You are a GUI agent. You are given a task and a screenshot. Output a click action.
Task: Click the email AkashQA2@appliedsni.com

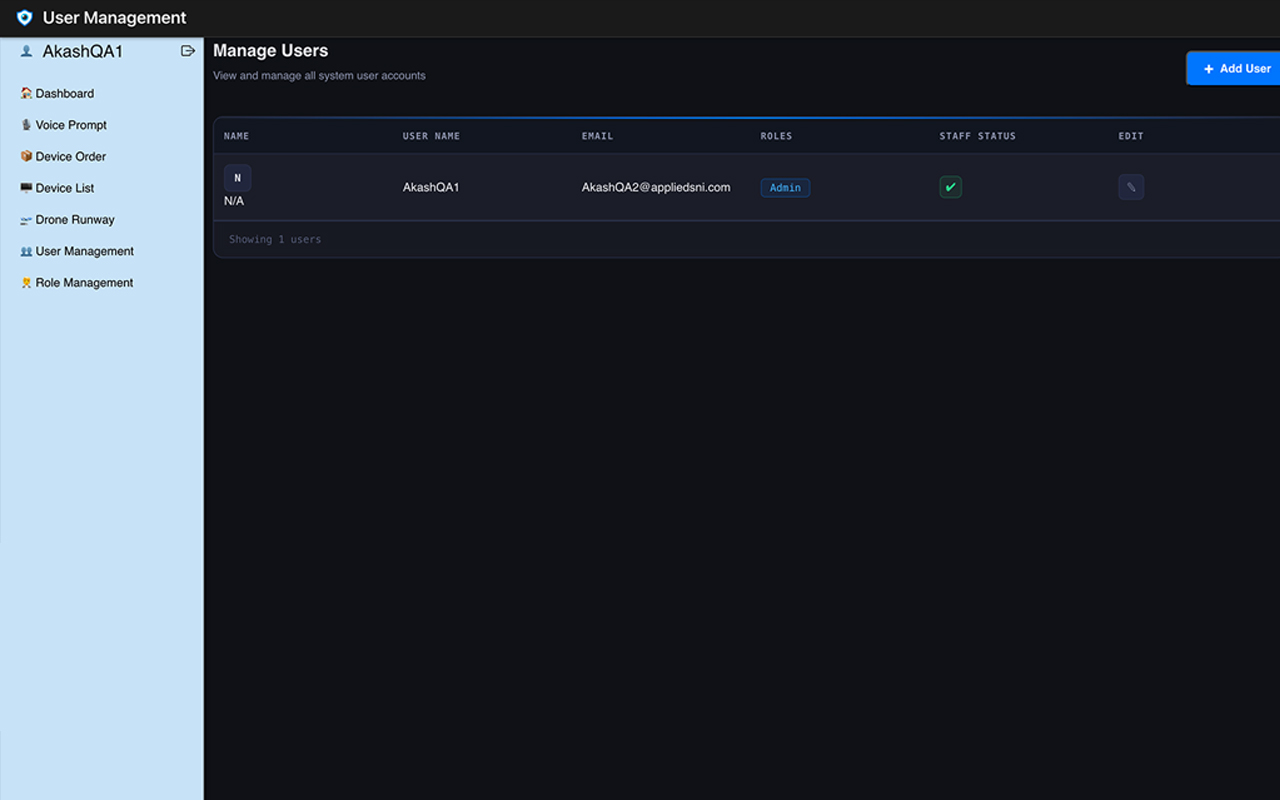click(656, 187)
